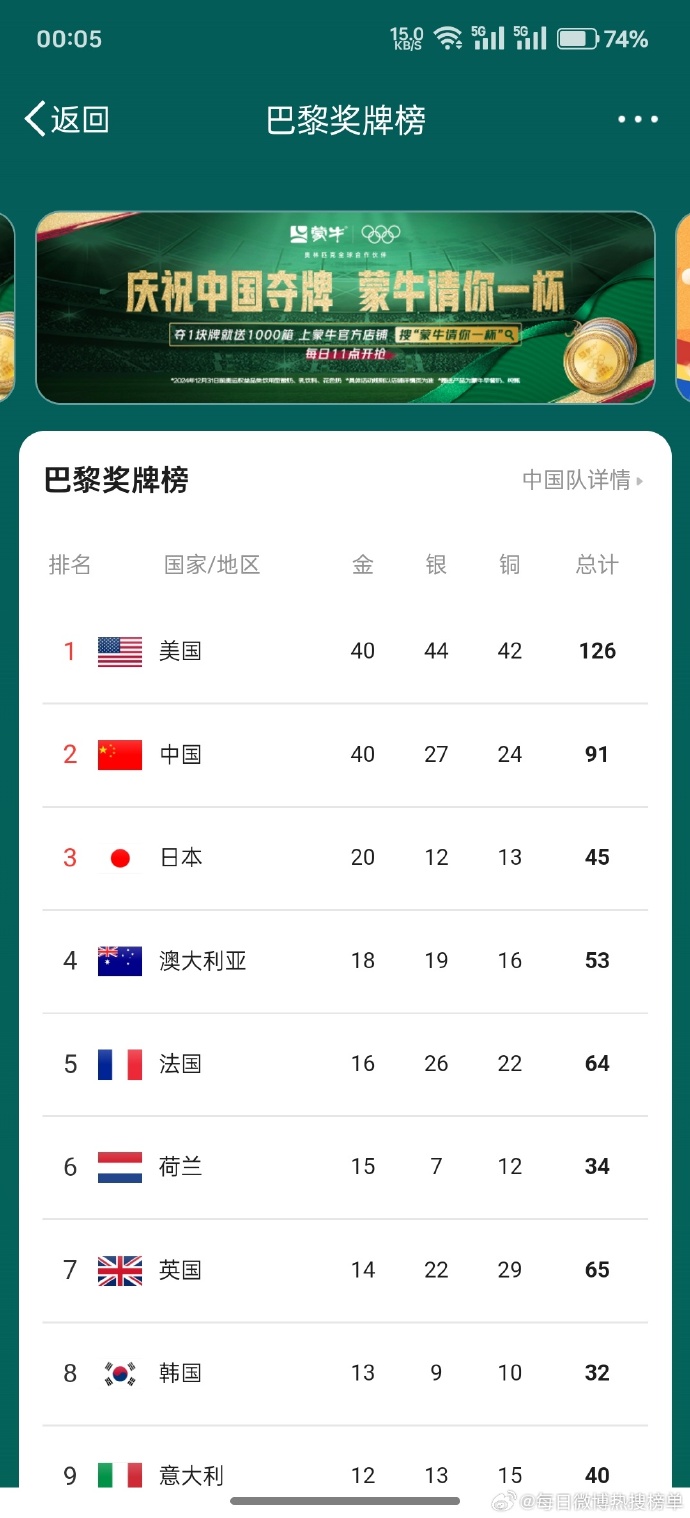This screenshot has height=1518, width=690.
Task: Tap the Chinese flag icon
Action: pos(118,754)
